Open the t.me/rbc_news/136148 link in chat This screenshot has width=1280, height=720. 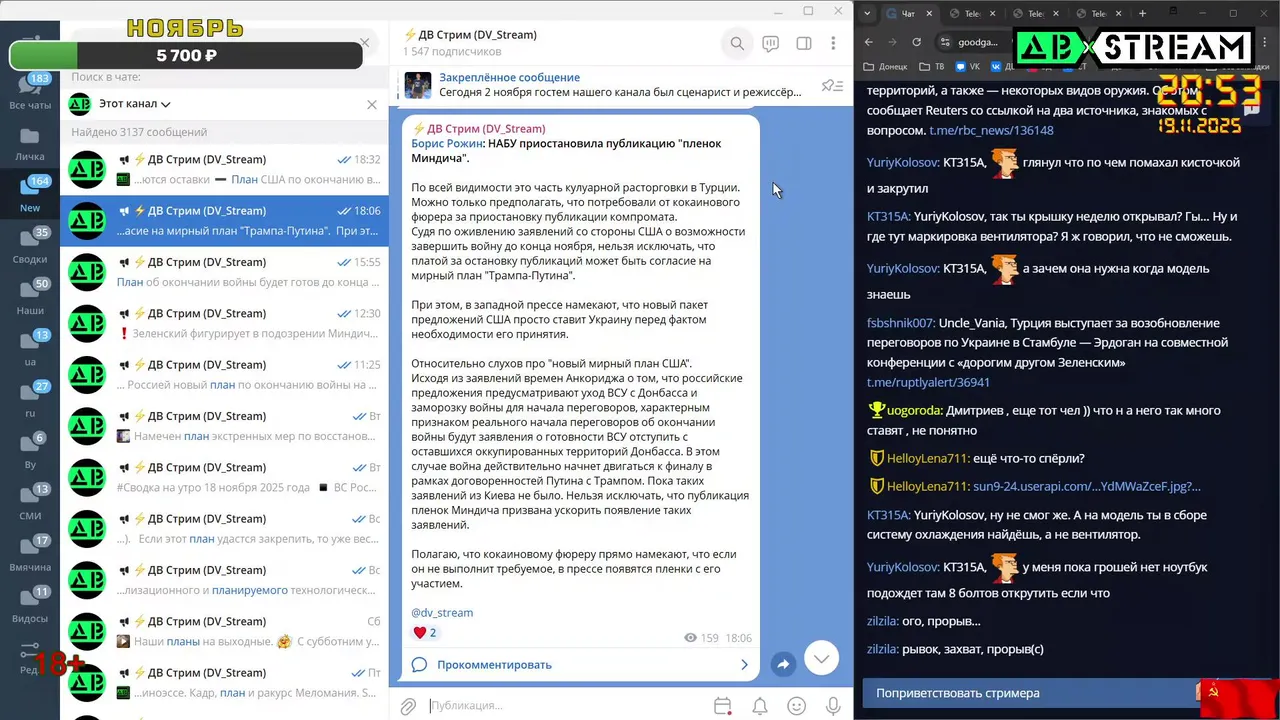click(x=991, y=130)
